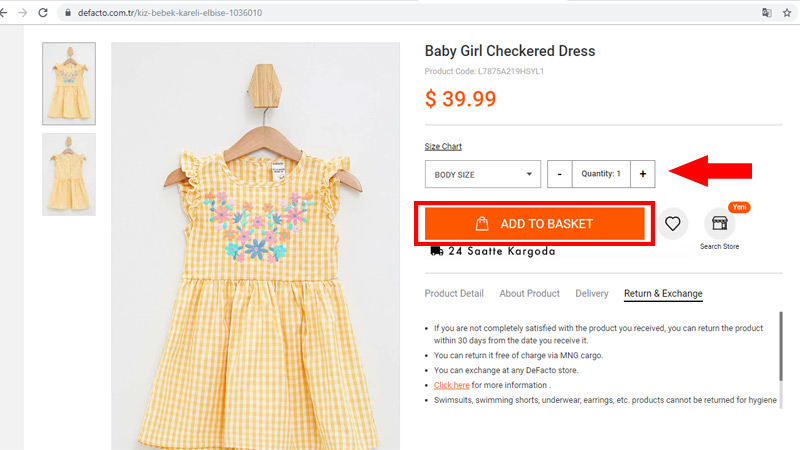View site lock security info
800x450 pixels.
pyautogui.click(x=68, y=13)
